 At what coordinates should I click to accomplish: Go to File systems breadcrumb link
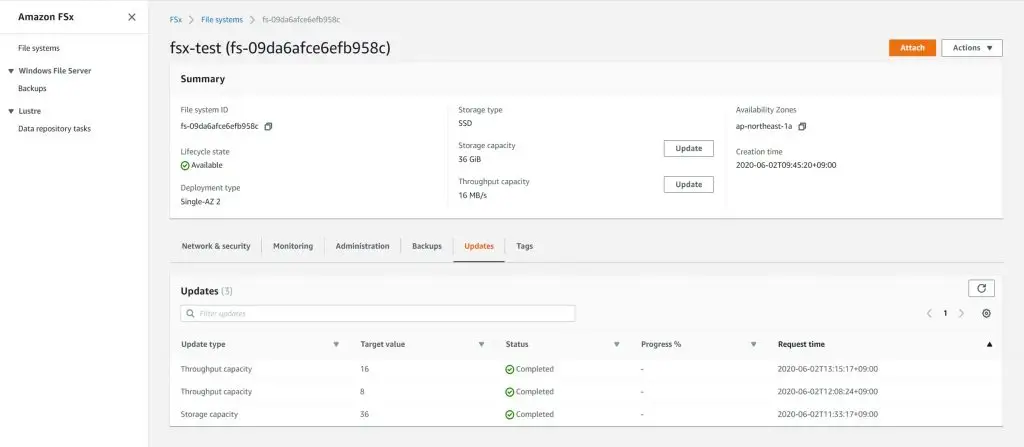221,20
